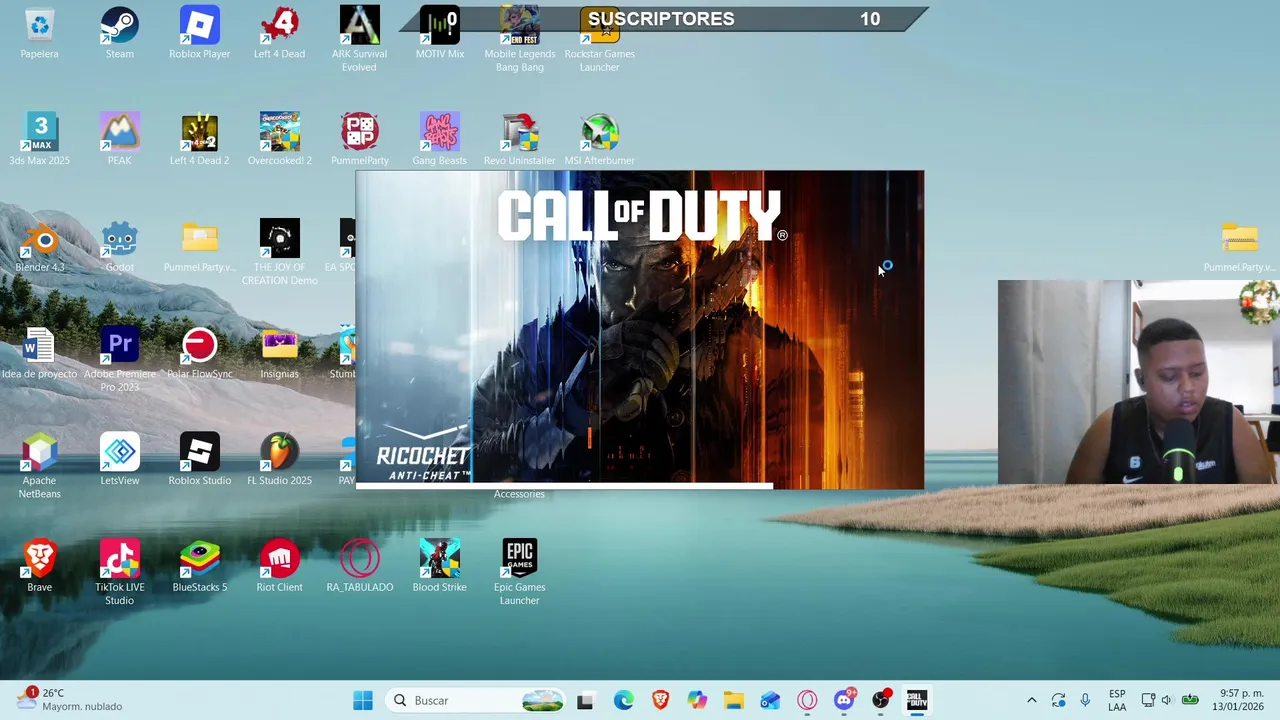The width and height of the screenshot is (1280, 720).
Task: Open Discord from the taskbar
Action: tap(844, 700)
